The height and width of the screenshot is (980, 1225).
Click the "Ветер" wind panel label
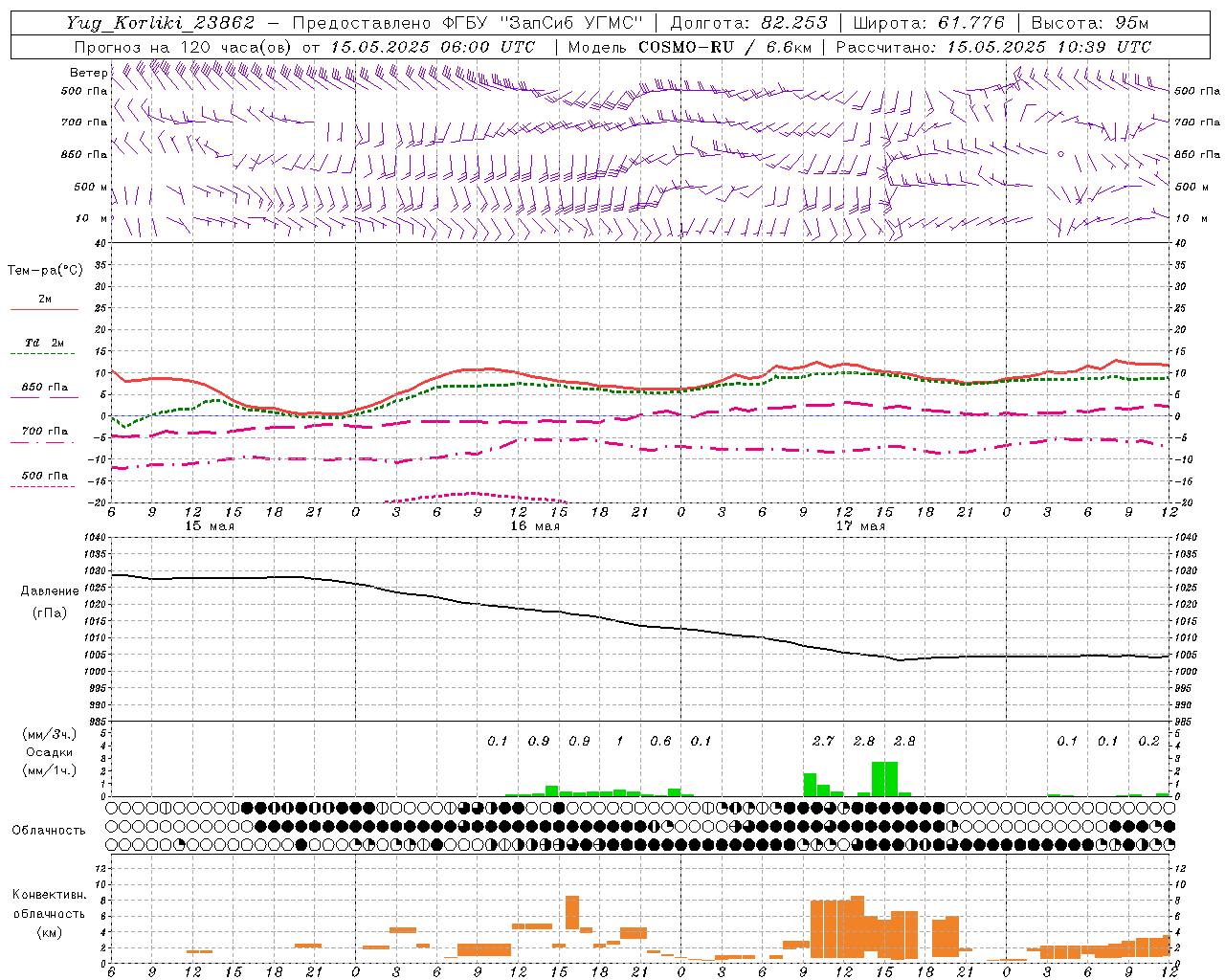click(88, 73)
